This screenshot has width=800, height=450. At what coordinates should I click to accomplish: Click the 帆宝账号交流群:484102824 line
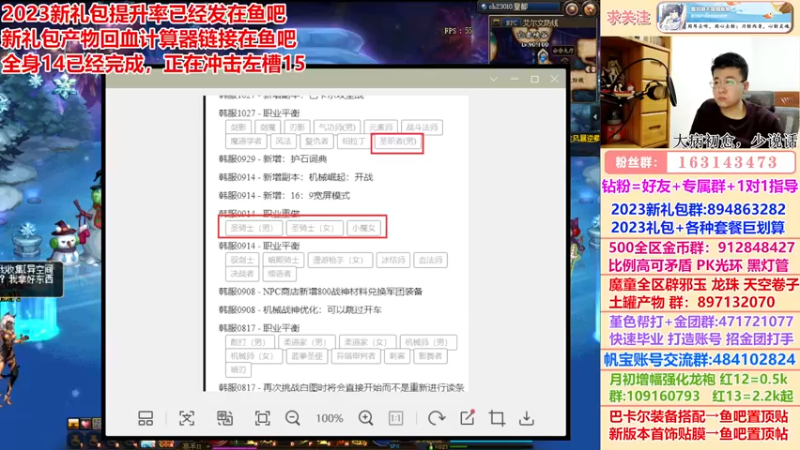tap(699, 360)
